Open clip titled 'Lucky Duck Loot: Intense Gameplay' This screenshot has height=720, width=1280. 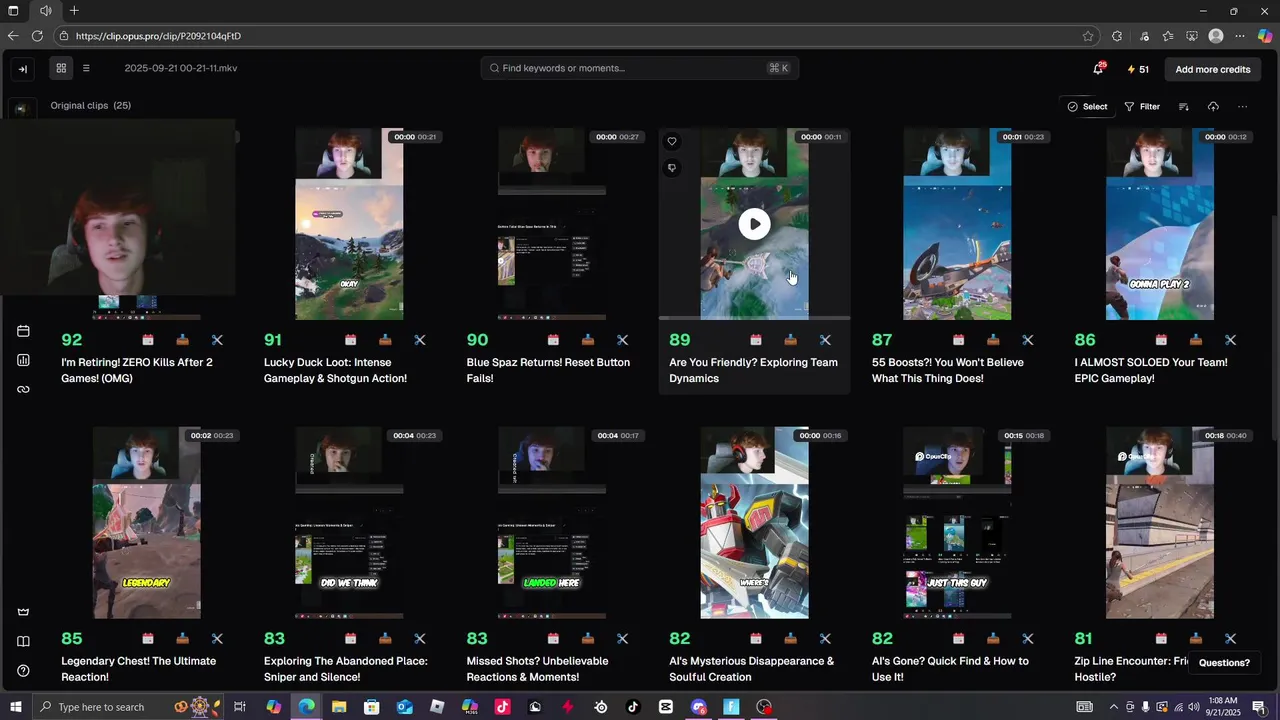(335, 370)
